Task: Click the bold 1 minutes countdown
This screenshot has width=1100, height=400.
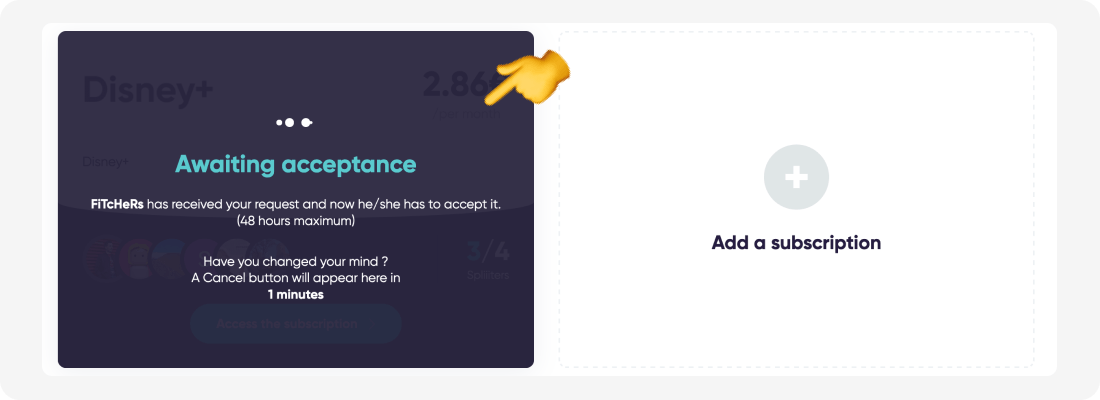Action: [x=295, y=295]
